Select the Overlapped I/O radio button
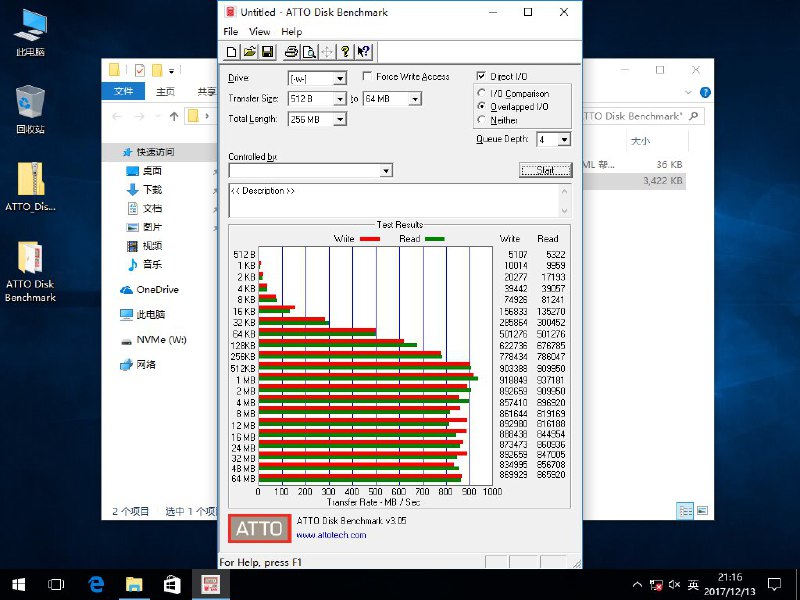Viewport: 800px width, 600px height. point(481,106)
